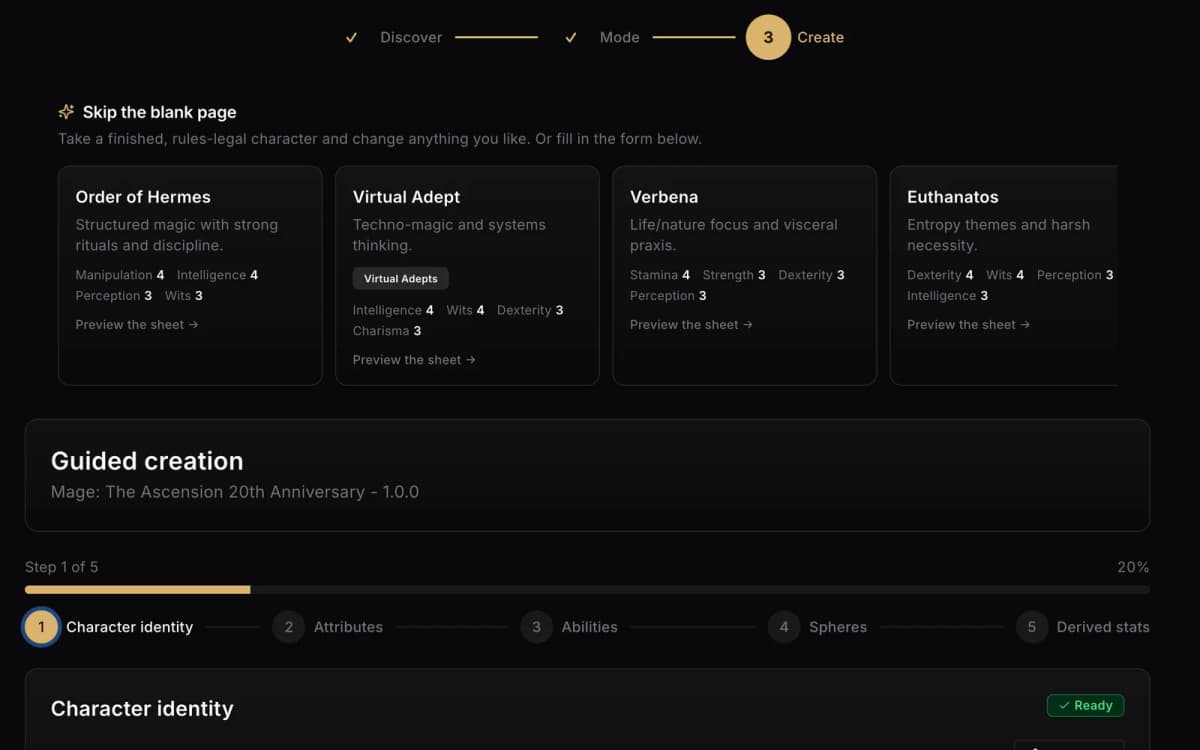Preview the Verbena sheet

pyautogui.click(x=691, y=324)
